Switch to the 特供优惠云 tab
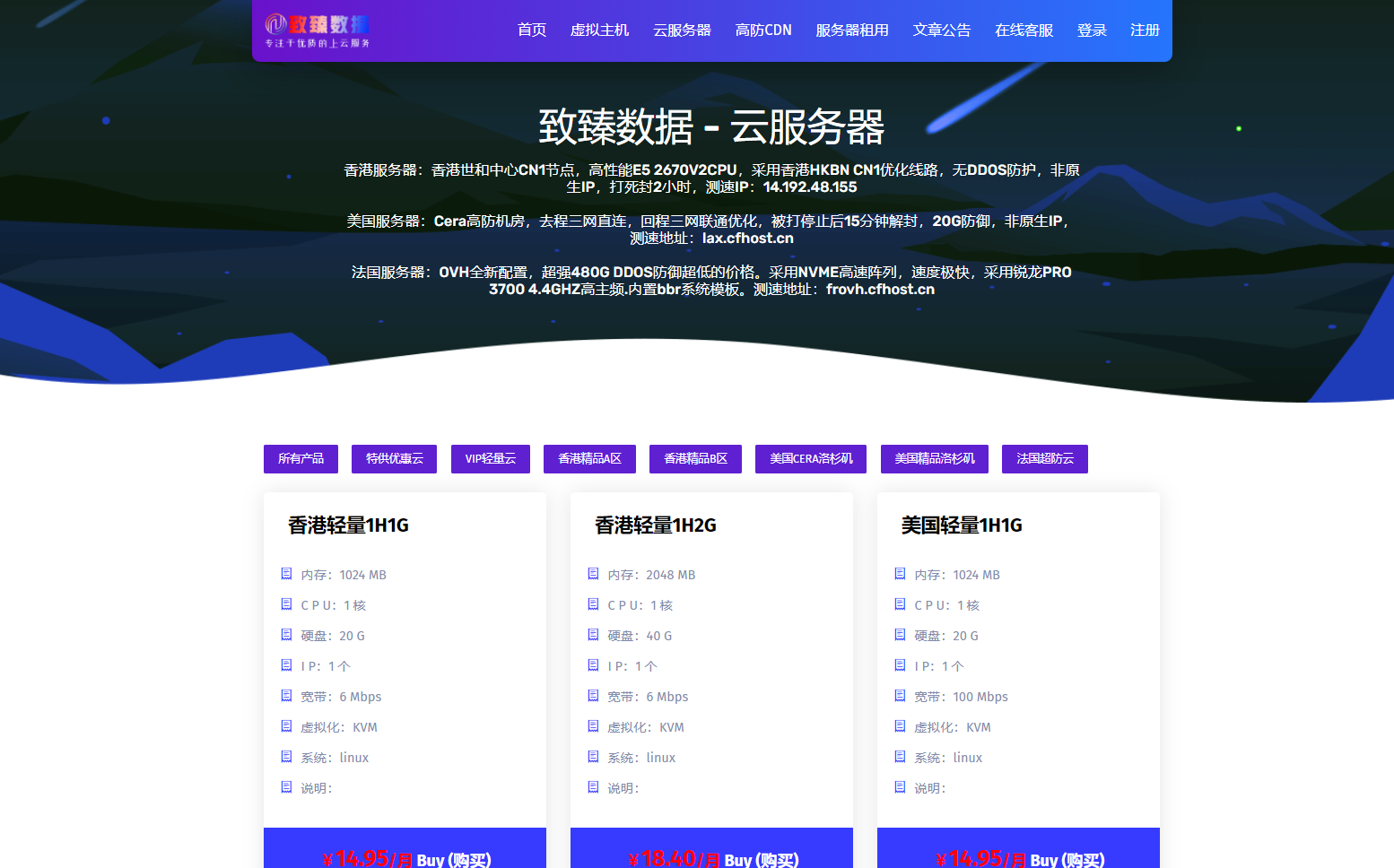1394x868 pixels. [x=394, y=459]
